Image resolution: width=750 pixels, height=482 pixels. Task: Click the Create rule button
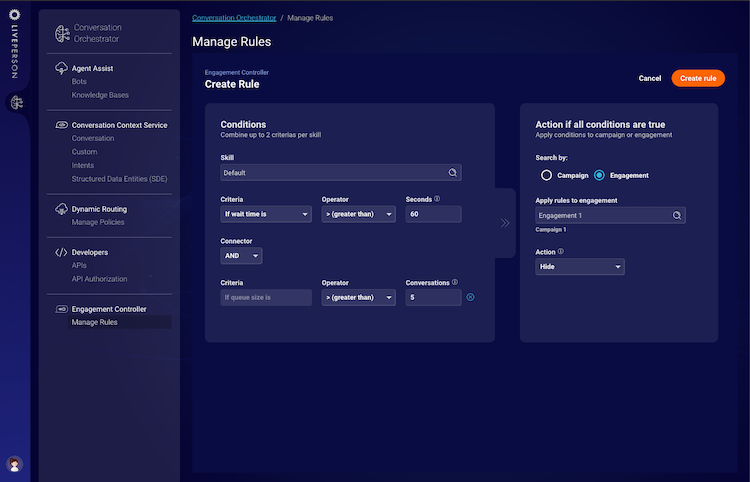698,78
